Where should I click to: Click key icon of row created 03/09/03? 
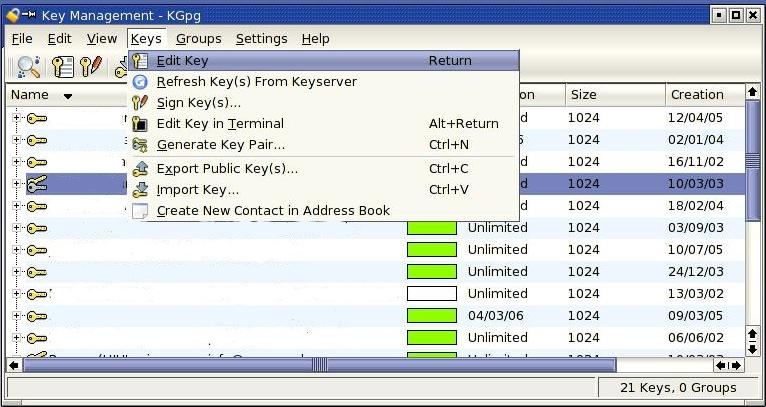(x=37, y=228)
